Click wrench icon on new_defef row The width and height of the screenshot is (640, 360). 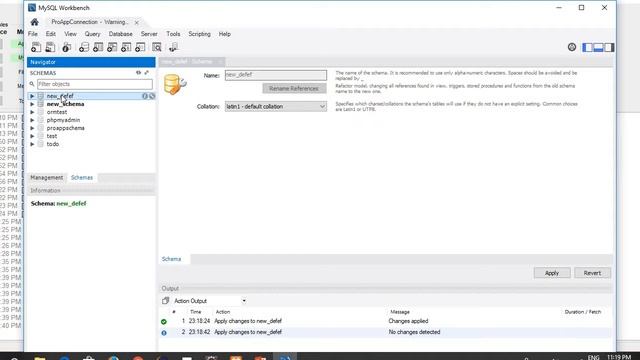152,96
